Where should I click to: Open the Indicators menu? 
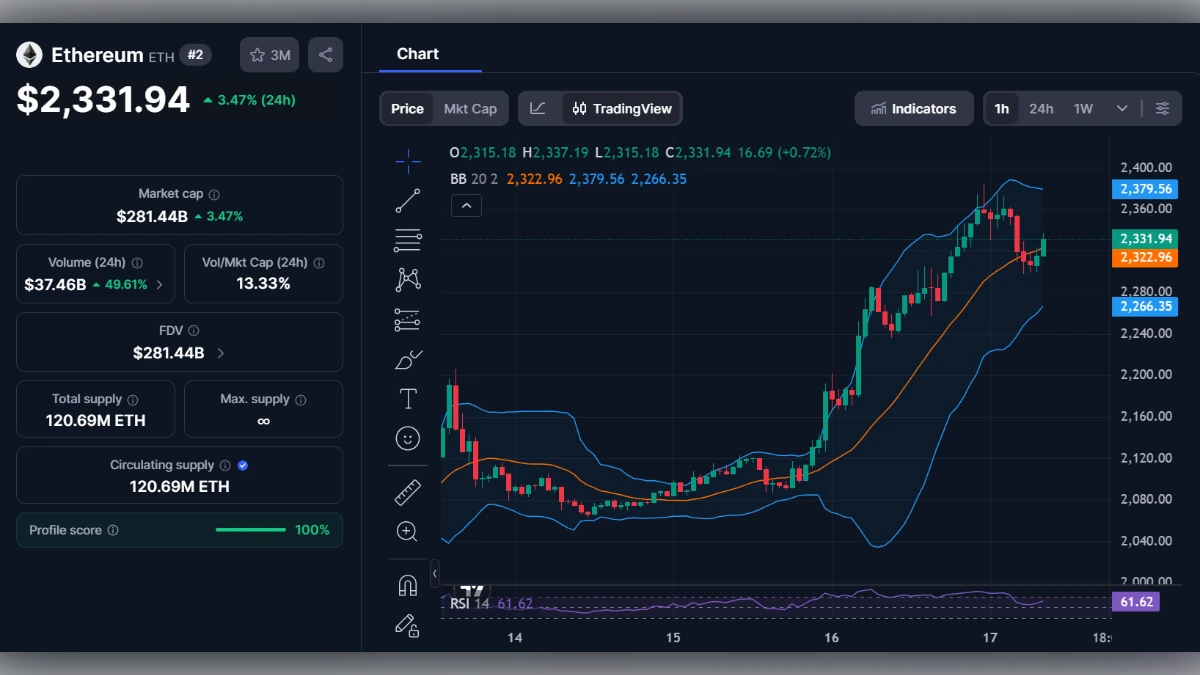pyautogui.click(x=913, y=108)
